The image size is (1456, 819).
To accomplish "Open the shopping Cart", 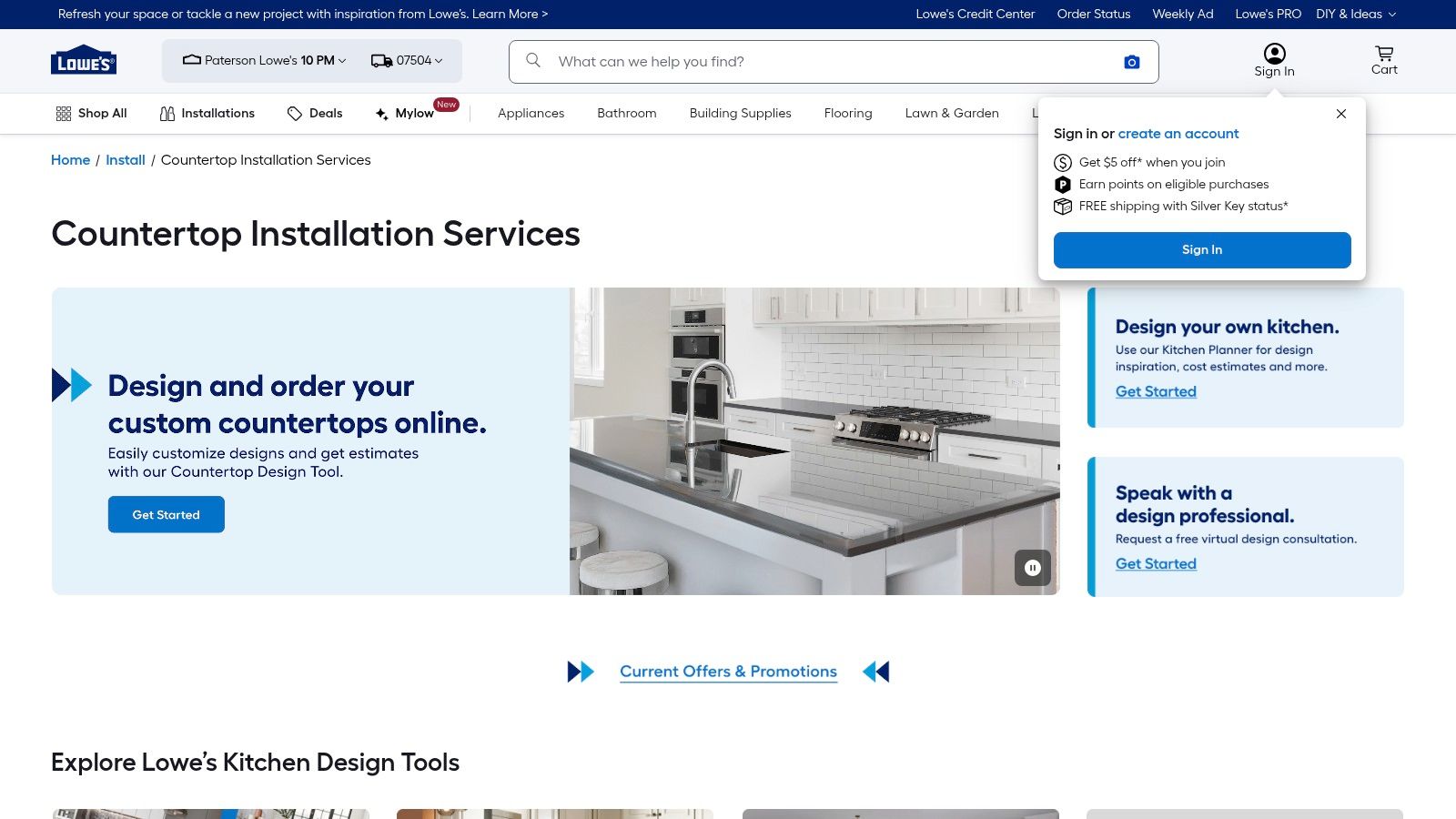I will pyautogui.click(x=1383, y=60).
